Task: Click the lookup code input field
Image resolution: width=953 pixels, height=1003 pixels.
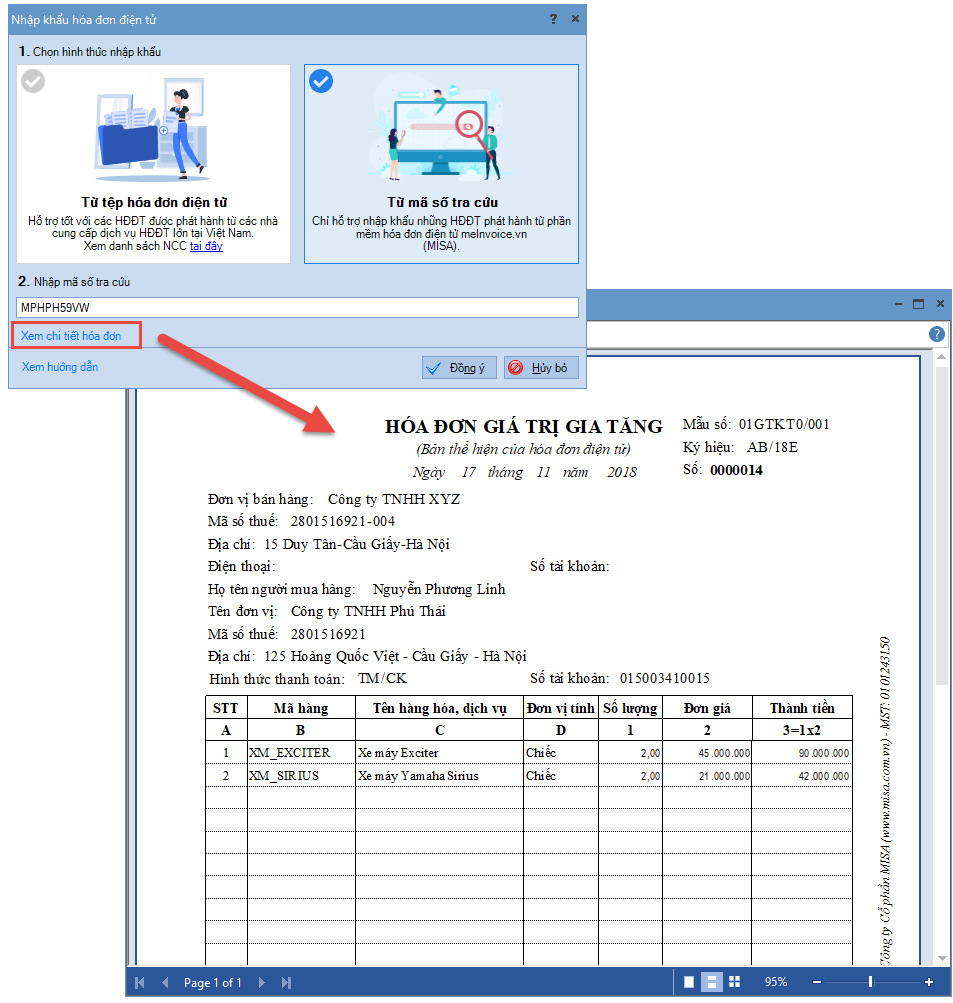Action: click(297, 308)
